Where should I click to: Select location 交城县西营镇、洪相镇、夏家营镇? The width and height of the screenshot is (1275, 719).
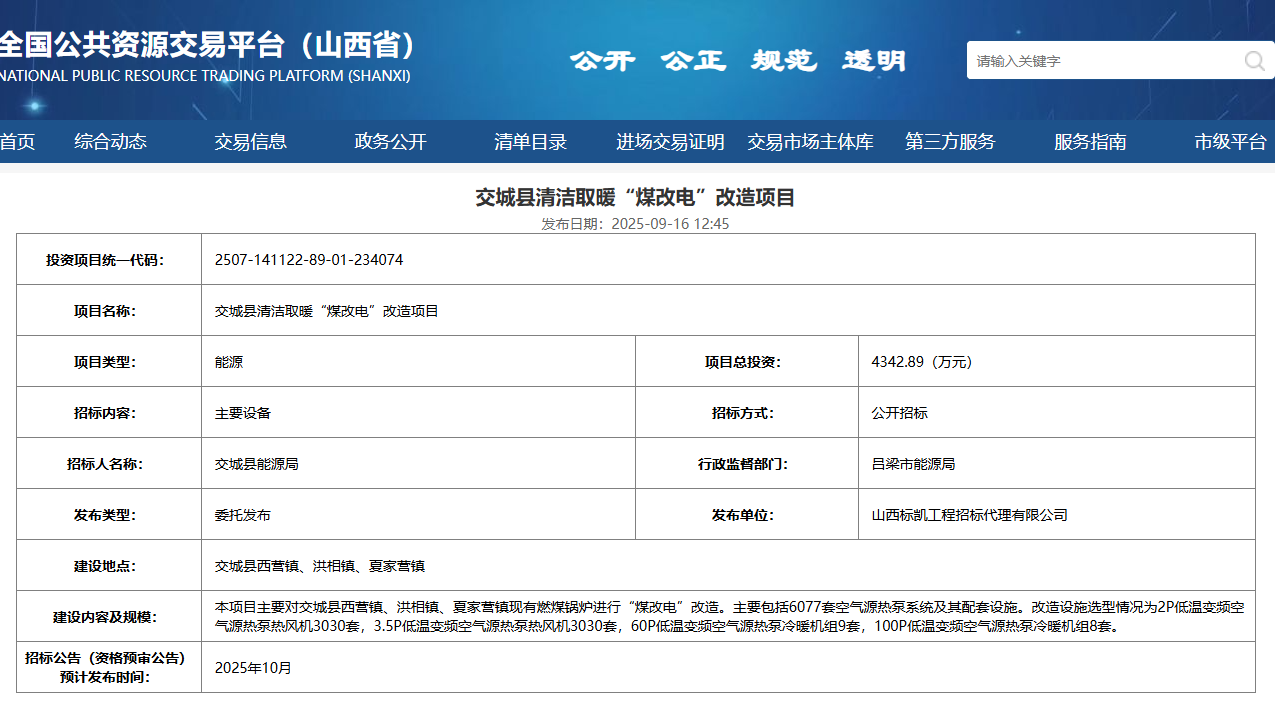320,566
